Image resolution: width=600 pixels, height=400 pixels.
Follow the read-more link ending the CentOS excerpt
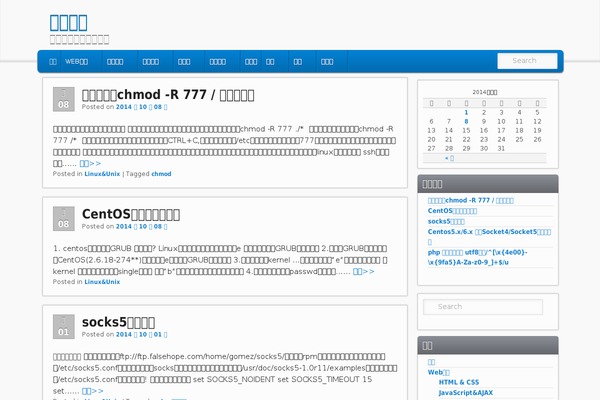click(364, 271)
